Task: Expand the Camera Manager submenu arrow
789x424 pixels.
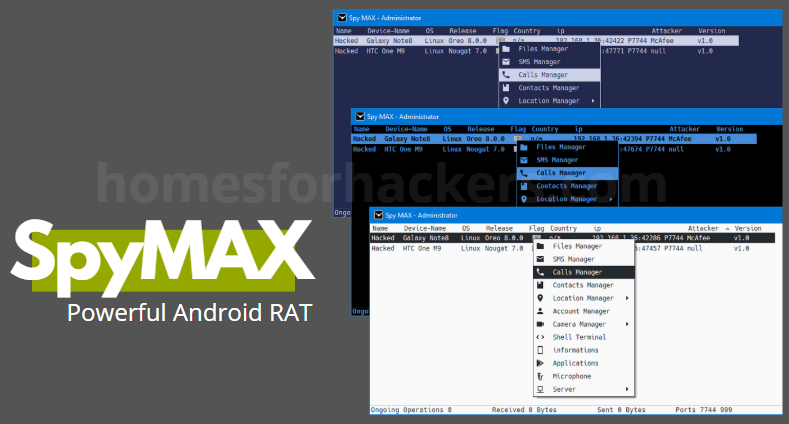Action: (x=627, y=324)
